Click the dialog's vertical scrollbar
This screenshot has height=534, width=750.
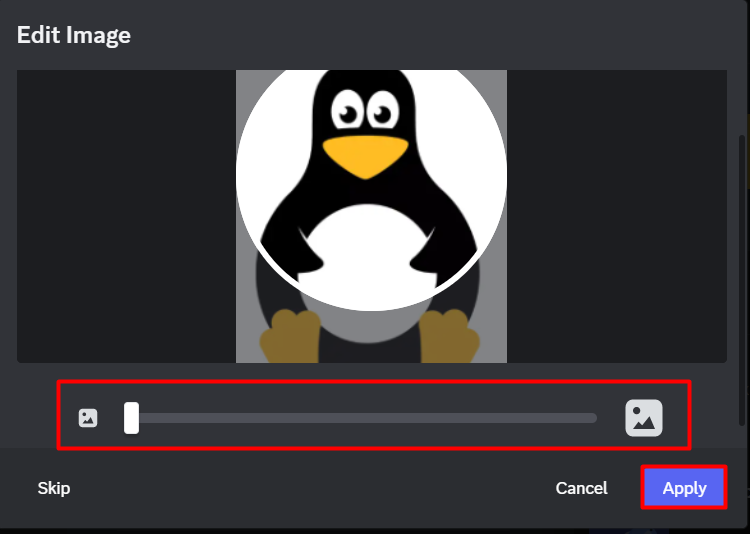click(x=742, y=282)
